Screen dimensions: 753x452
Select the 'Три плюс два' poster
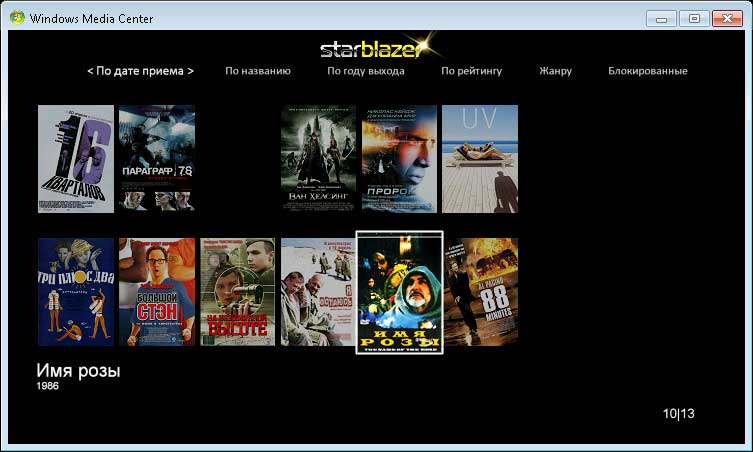[x=76, y=292]
